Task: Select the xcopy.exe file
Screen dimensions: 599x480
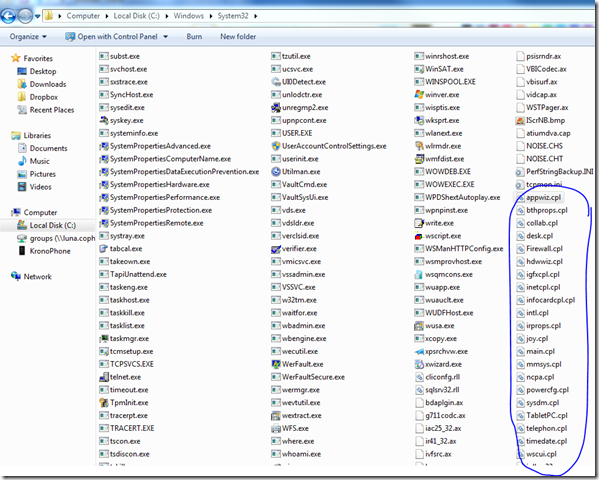Action: (x=436, y=339)
